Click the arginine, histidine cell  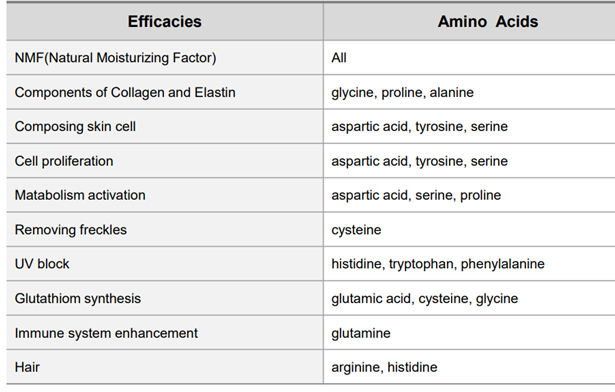(x=469, y=367)
